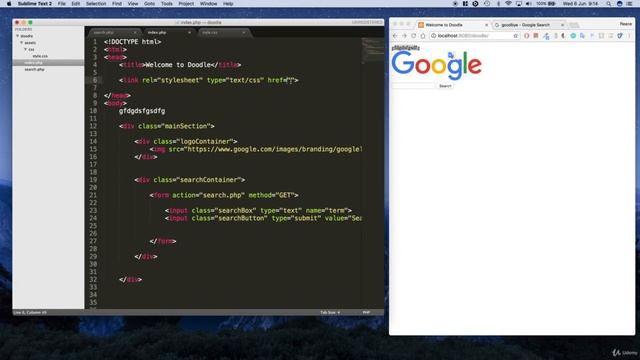Click the Siri icon in menu bar

point(620,4)
